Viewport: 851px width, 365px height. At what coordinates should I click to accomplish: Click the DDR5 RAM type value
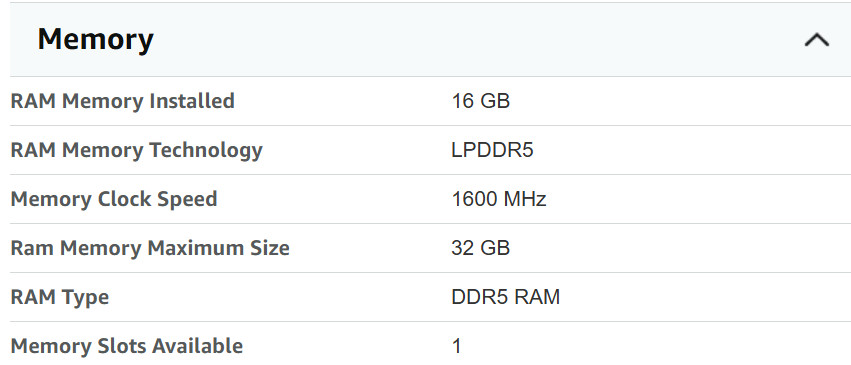pyautogui.click(x=505, y=297)
